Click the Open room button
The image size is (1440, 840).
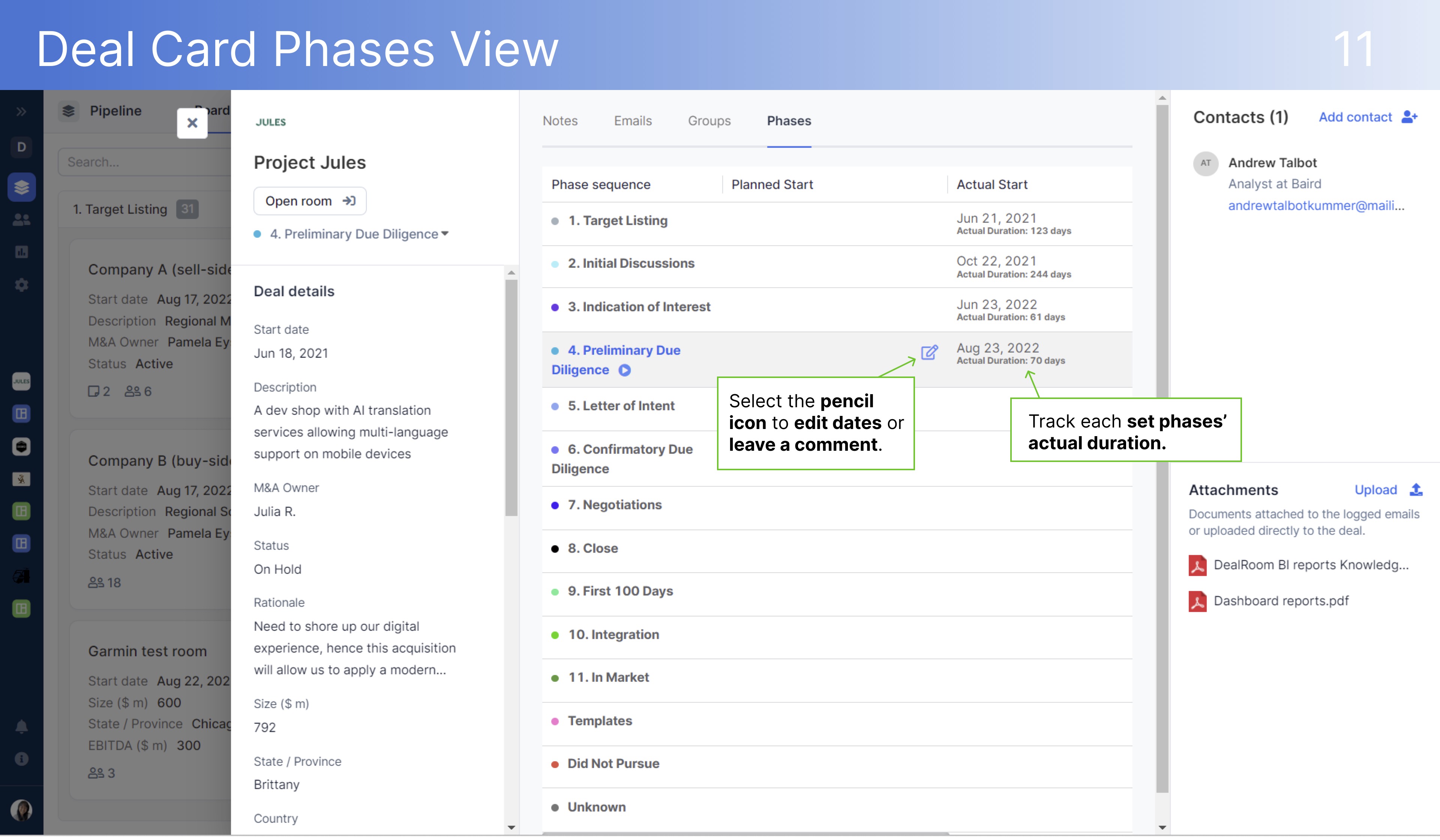click(310, 201)
